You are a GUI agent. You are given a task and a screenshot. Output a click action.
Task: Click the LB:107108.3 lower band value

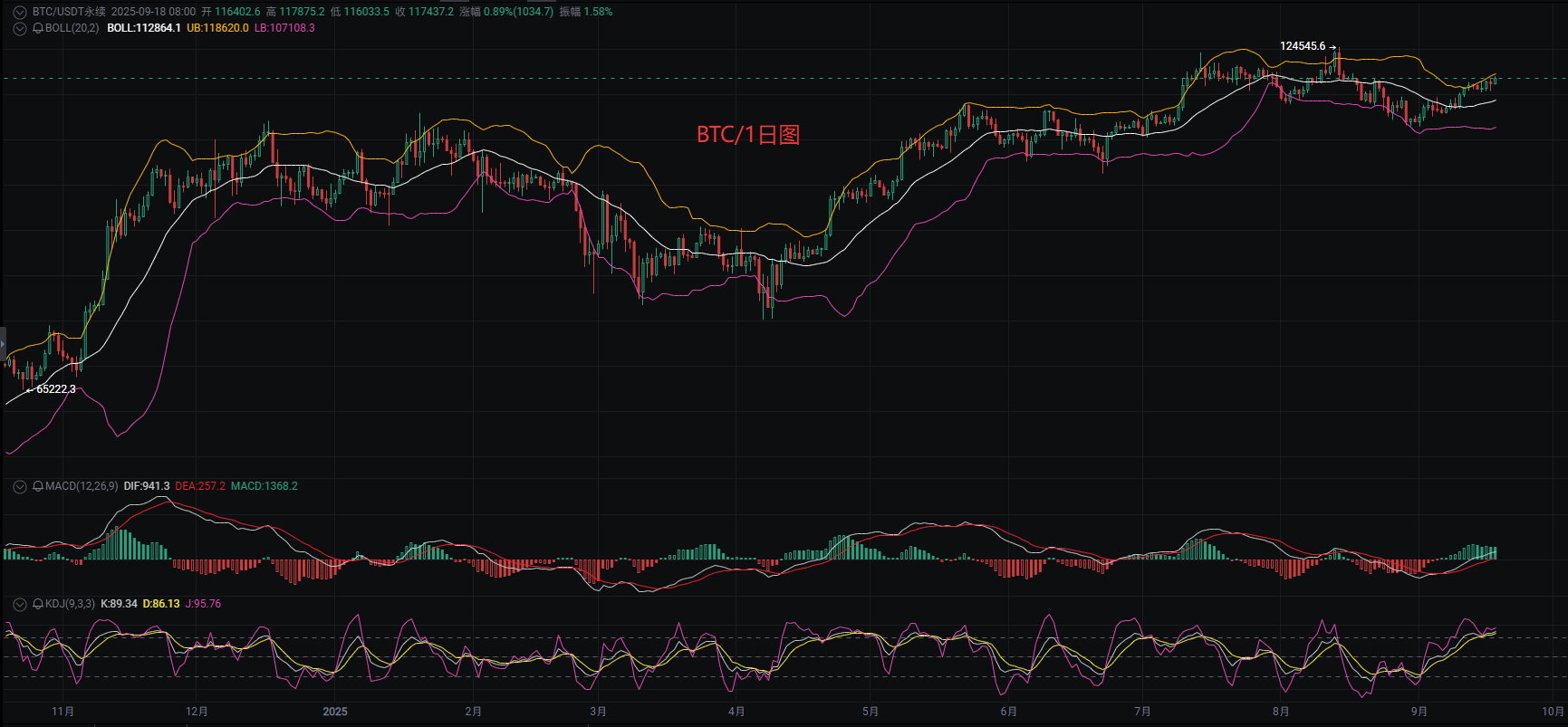pos(284,28)
